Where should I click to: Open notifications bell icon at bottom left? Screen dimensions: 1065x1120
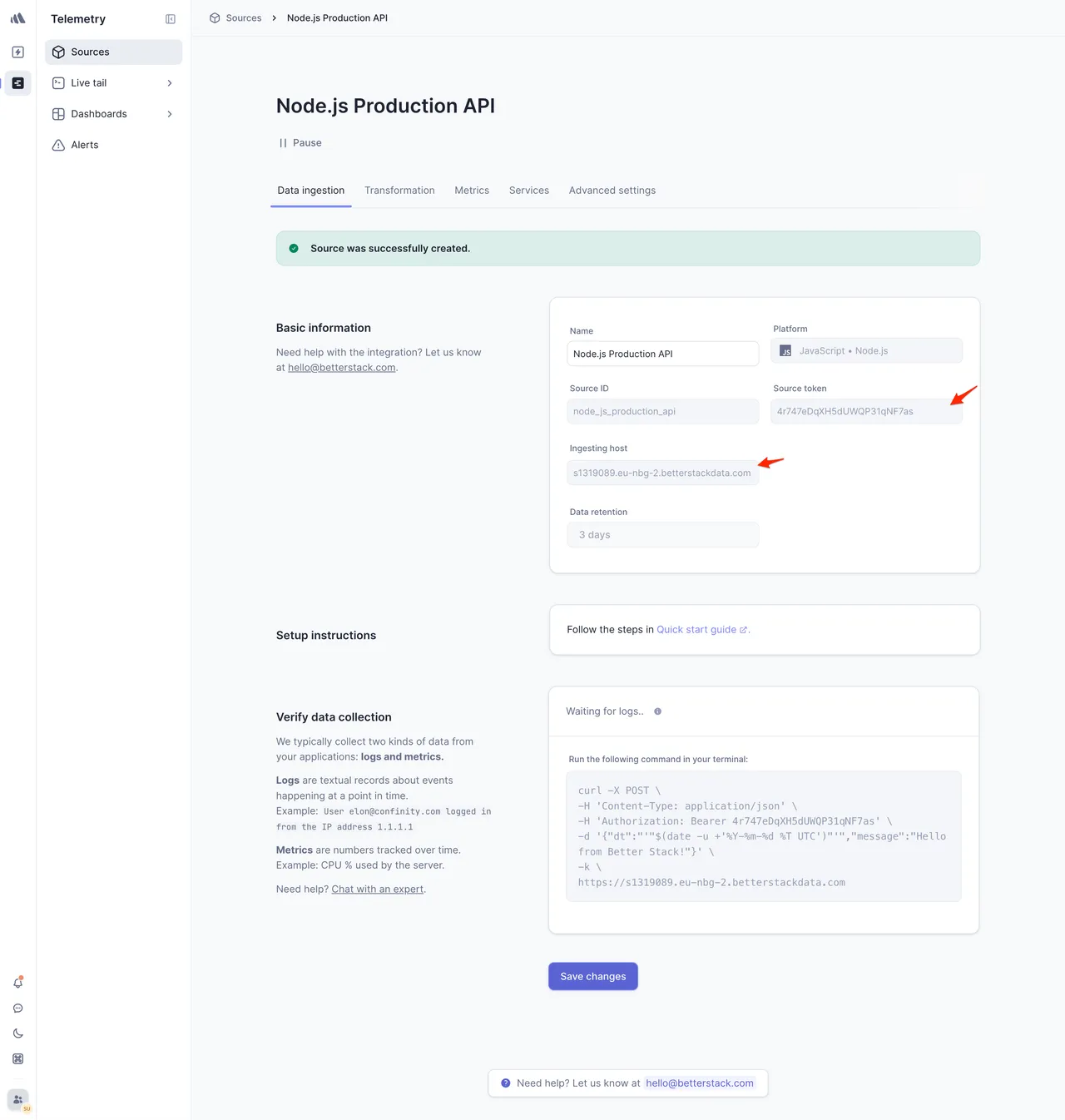point(17,983)
